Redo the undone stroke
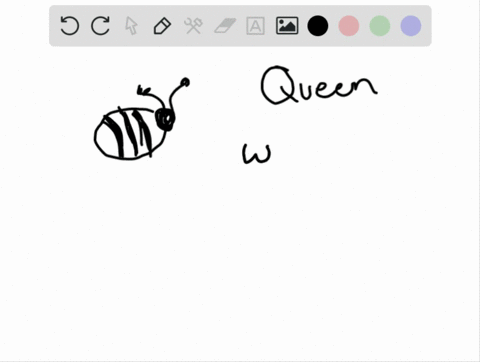The image size is (480, 362). pos(100,26)
